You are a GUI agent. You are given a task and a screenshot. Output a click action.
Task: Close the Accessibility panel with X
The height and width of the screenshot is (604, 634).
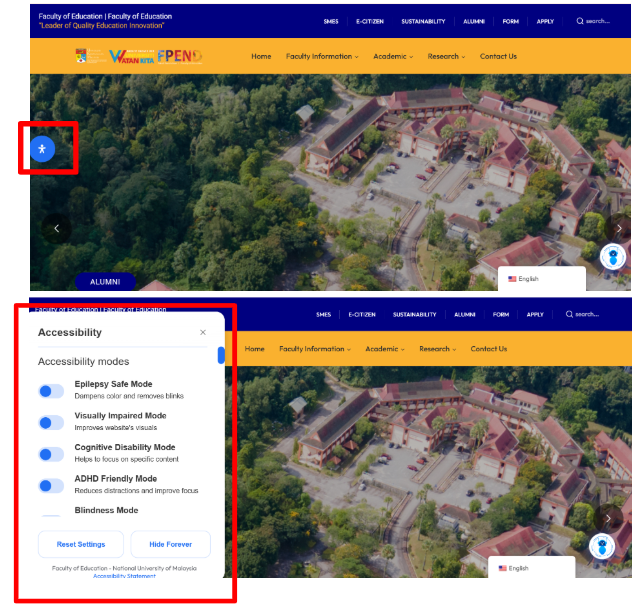(203, 332)
